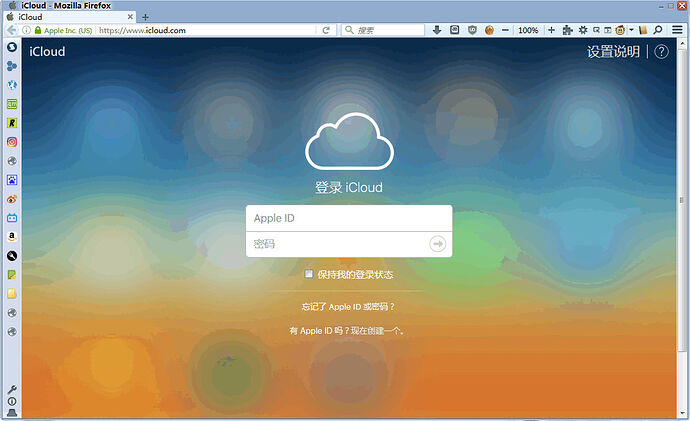Select the iCloud browser tab

click(70, 17)
